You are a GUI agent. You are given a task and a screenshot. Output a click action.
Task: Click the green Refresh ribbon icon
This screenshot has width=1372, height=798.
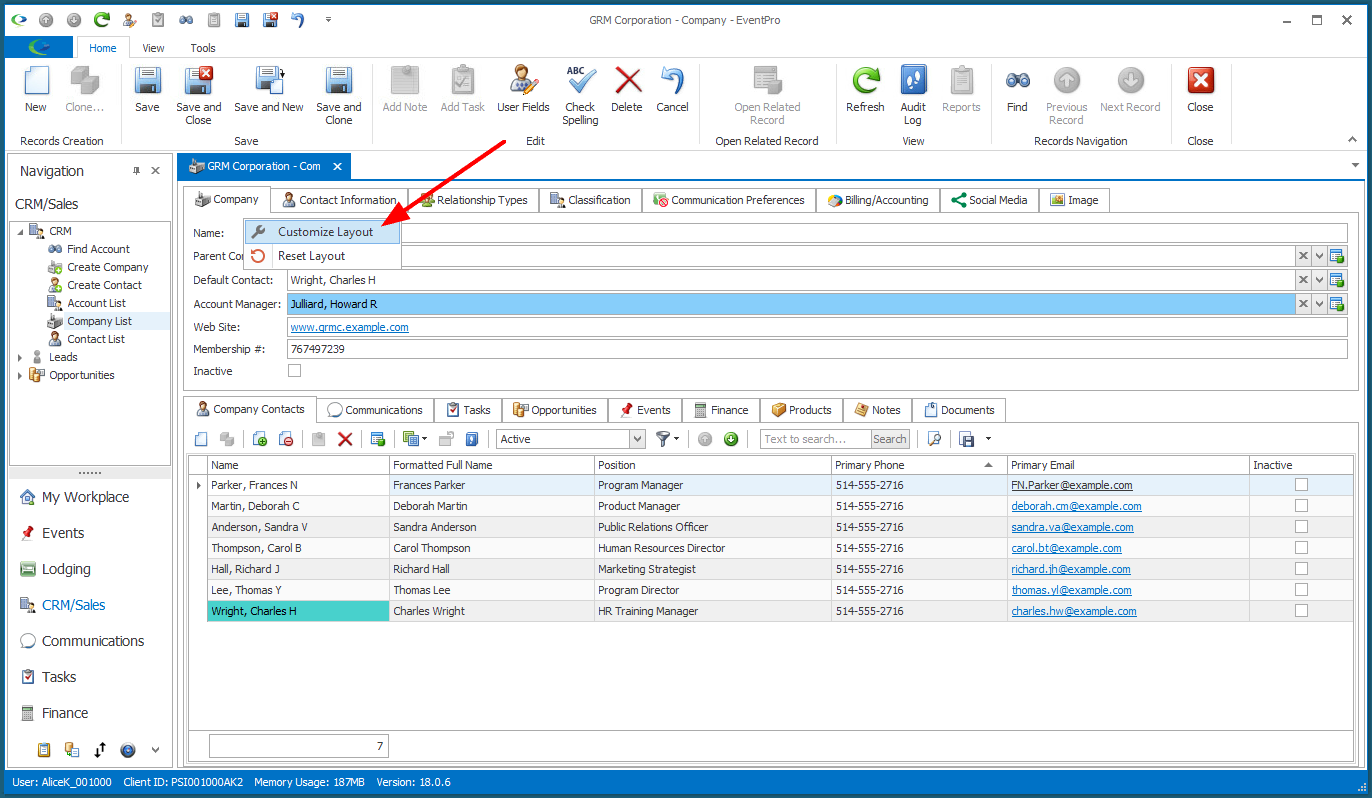coord(865,81)
